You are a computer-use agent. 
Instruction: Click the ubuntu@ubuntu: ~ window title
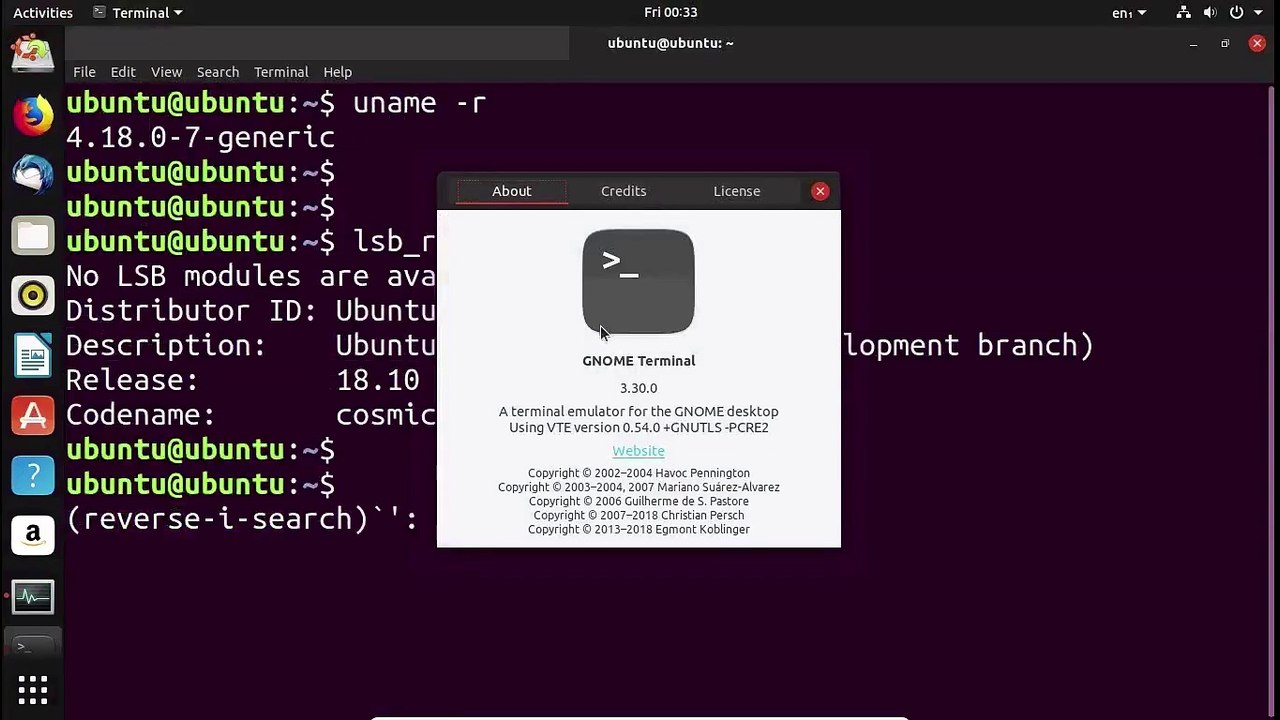[x=670, y=43]
